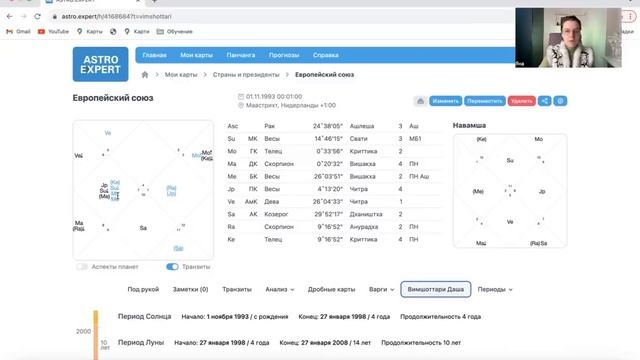Screen dimensions: 640x360
Task: Open Прогнозы in the top menu
Action: [284, 55]
